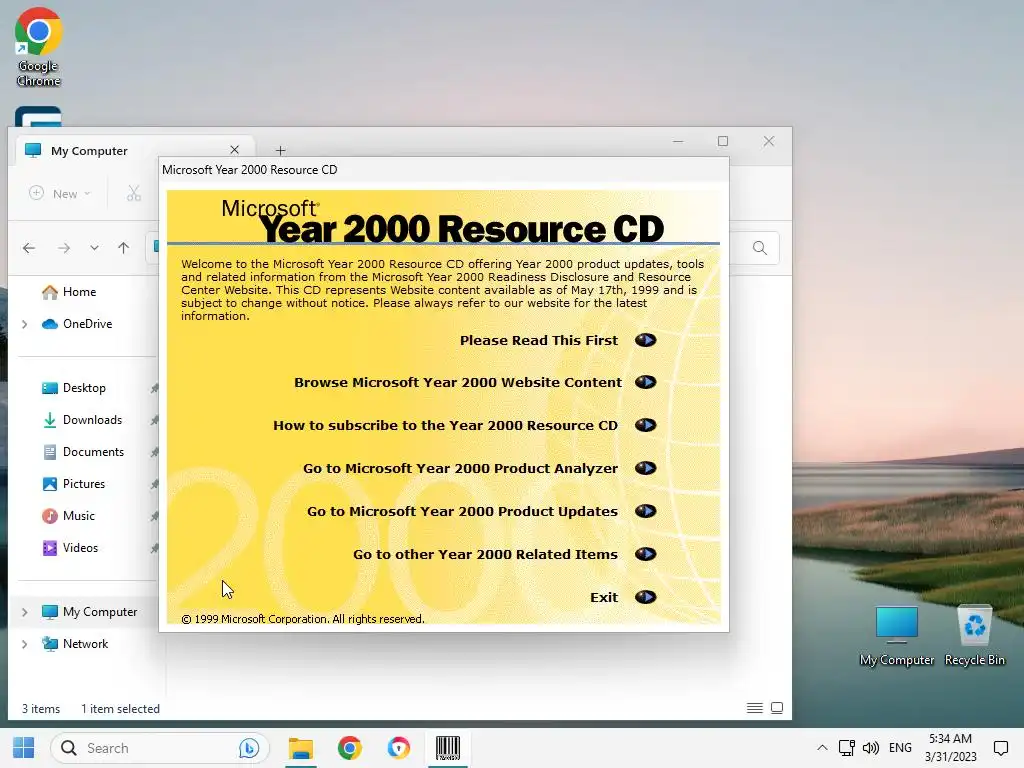Click the Exit arrow button
The image size is (1024, 768).
tap(645, 597)
